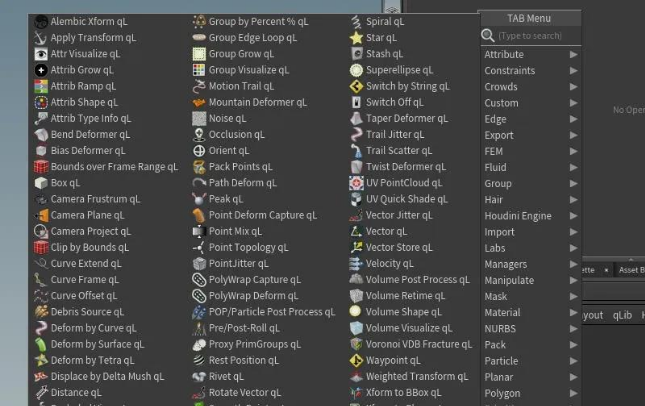Click the Velocity qL arrows icon
This screenshot has height=406, width=645.
click(356, 264)
